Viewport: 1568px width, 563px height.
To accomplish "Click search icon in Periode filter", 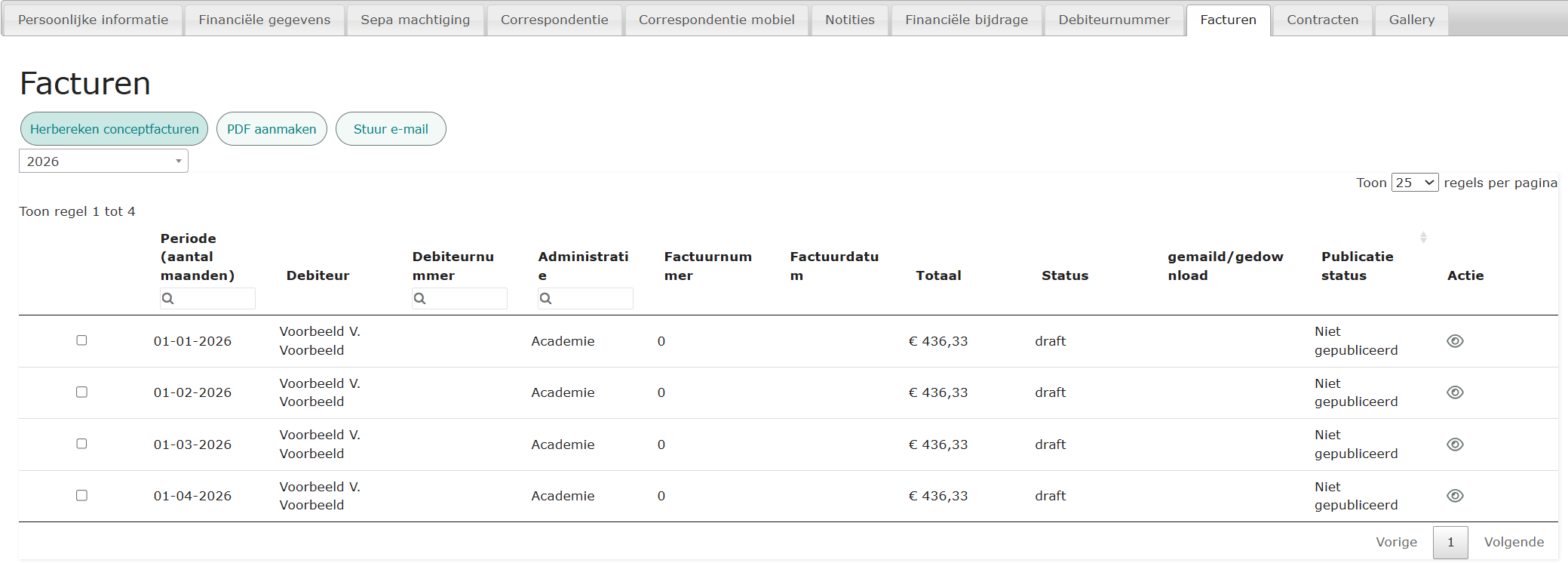I will (x=168, y=299).
